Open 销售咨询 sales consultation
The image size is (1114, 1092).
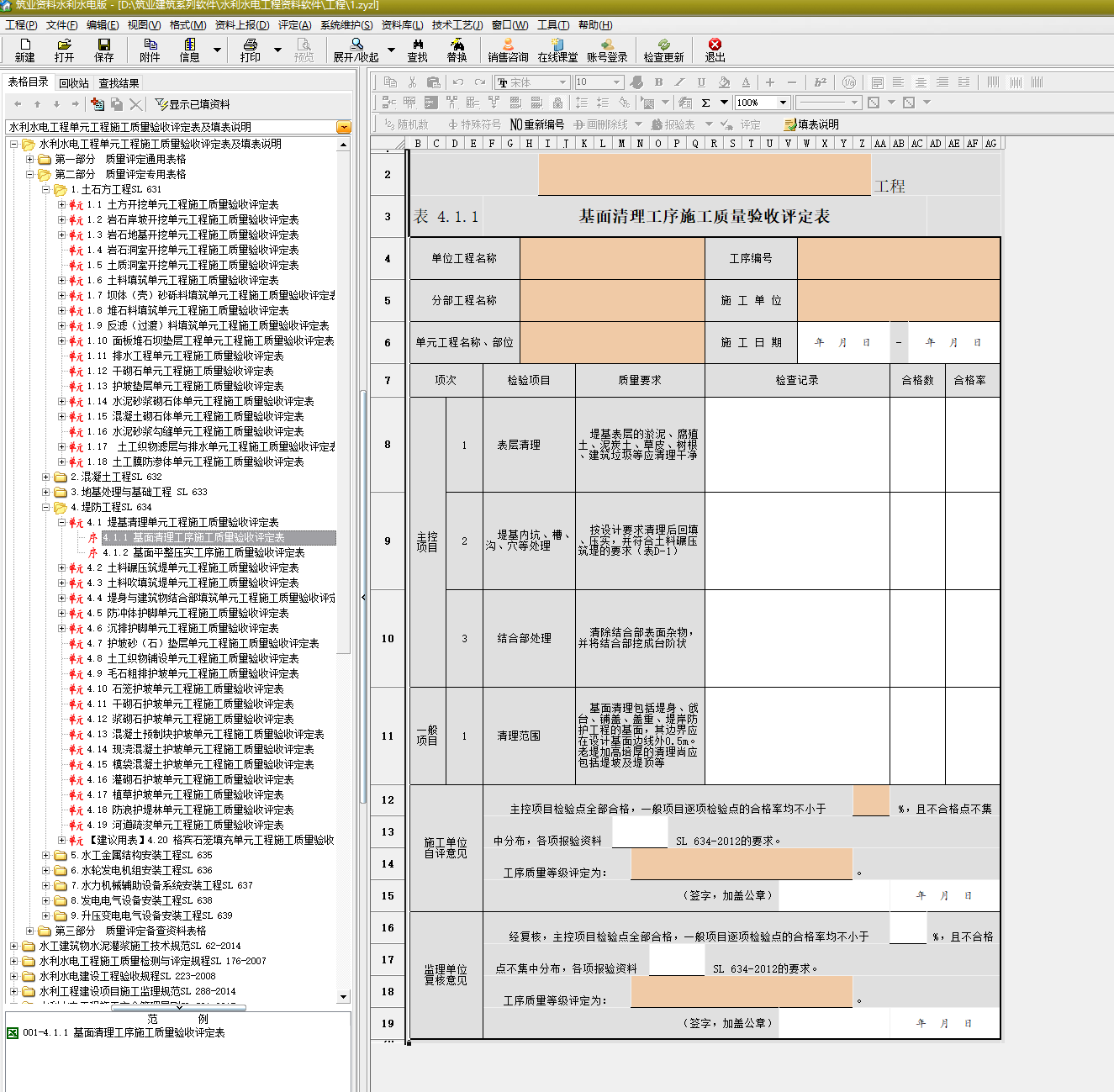click(509, 50)
